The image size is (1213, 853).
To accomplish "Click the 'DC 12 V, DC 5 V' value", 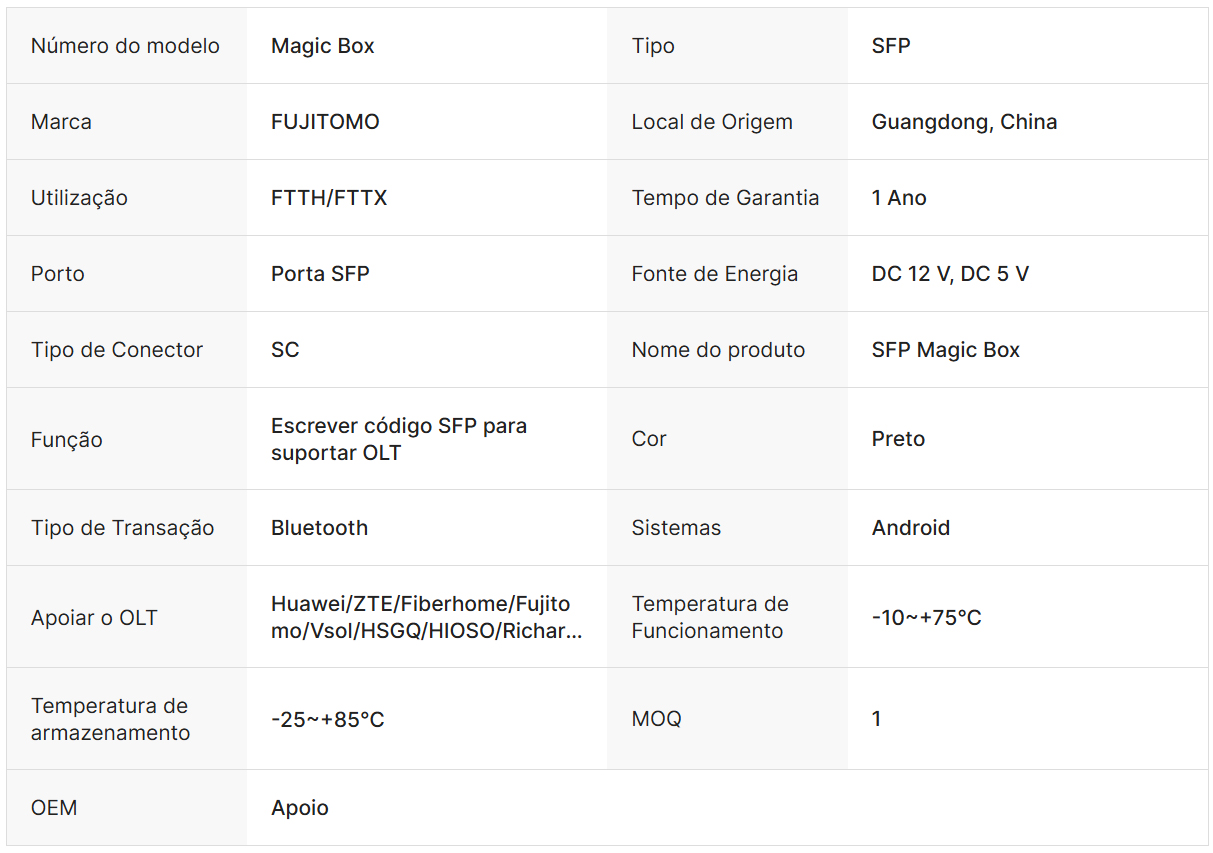I will coord(950,274).
